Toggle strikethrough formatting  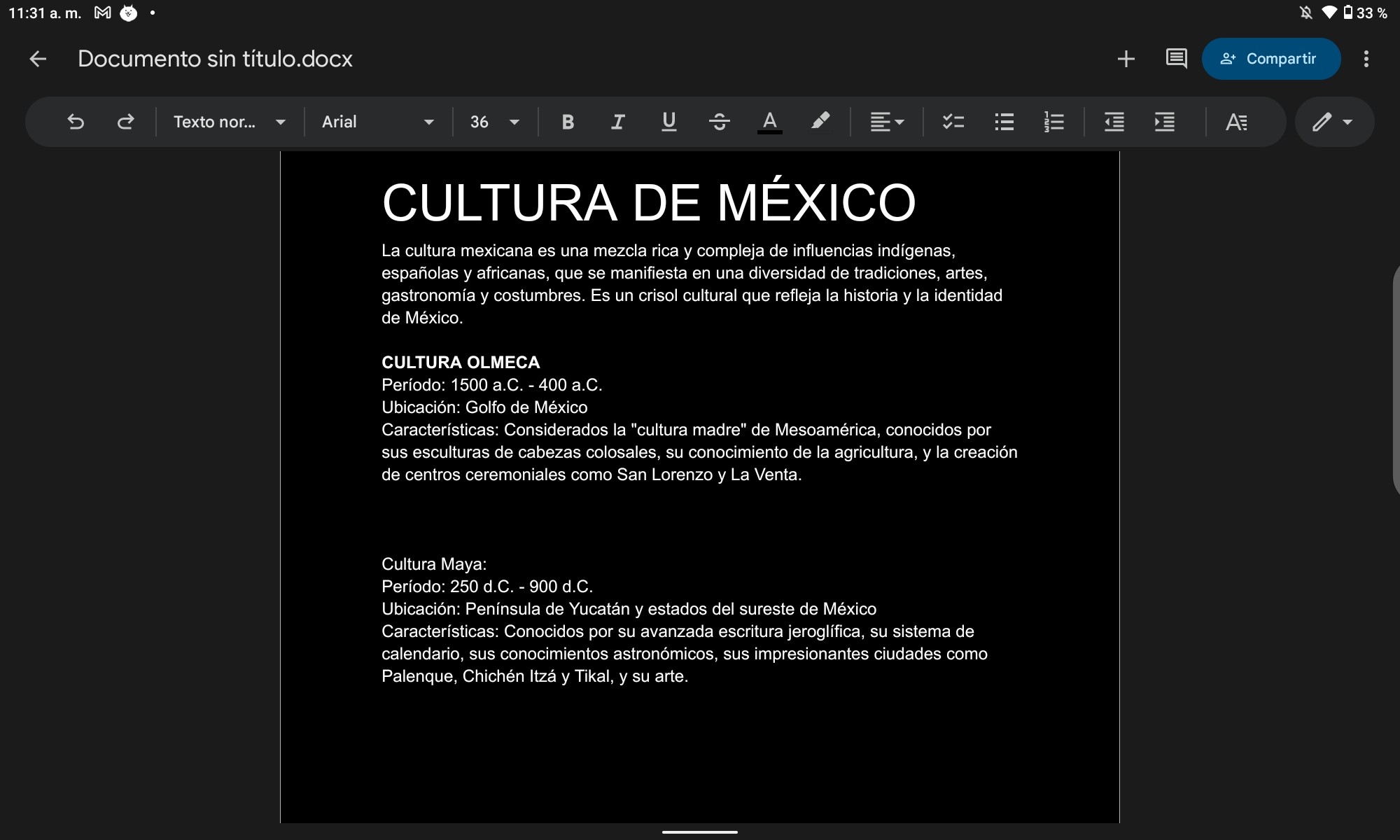[x=719, y=122]
